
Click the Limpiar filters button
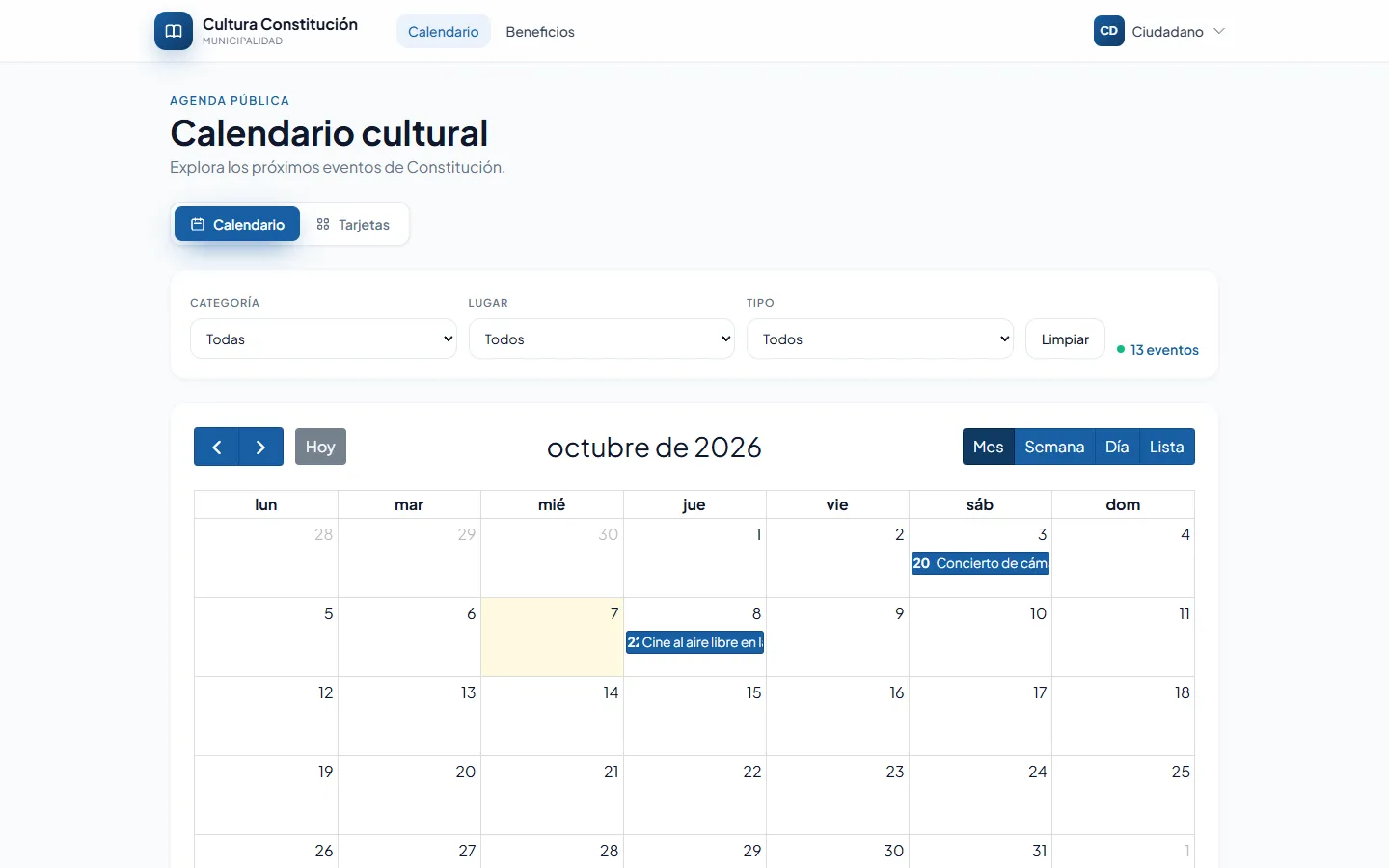[x=1065, y=339]
